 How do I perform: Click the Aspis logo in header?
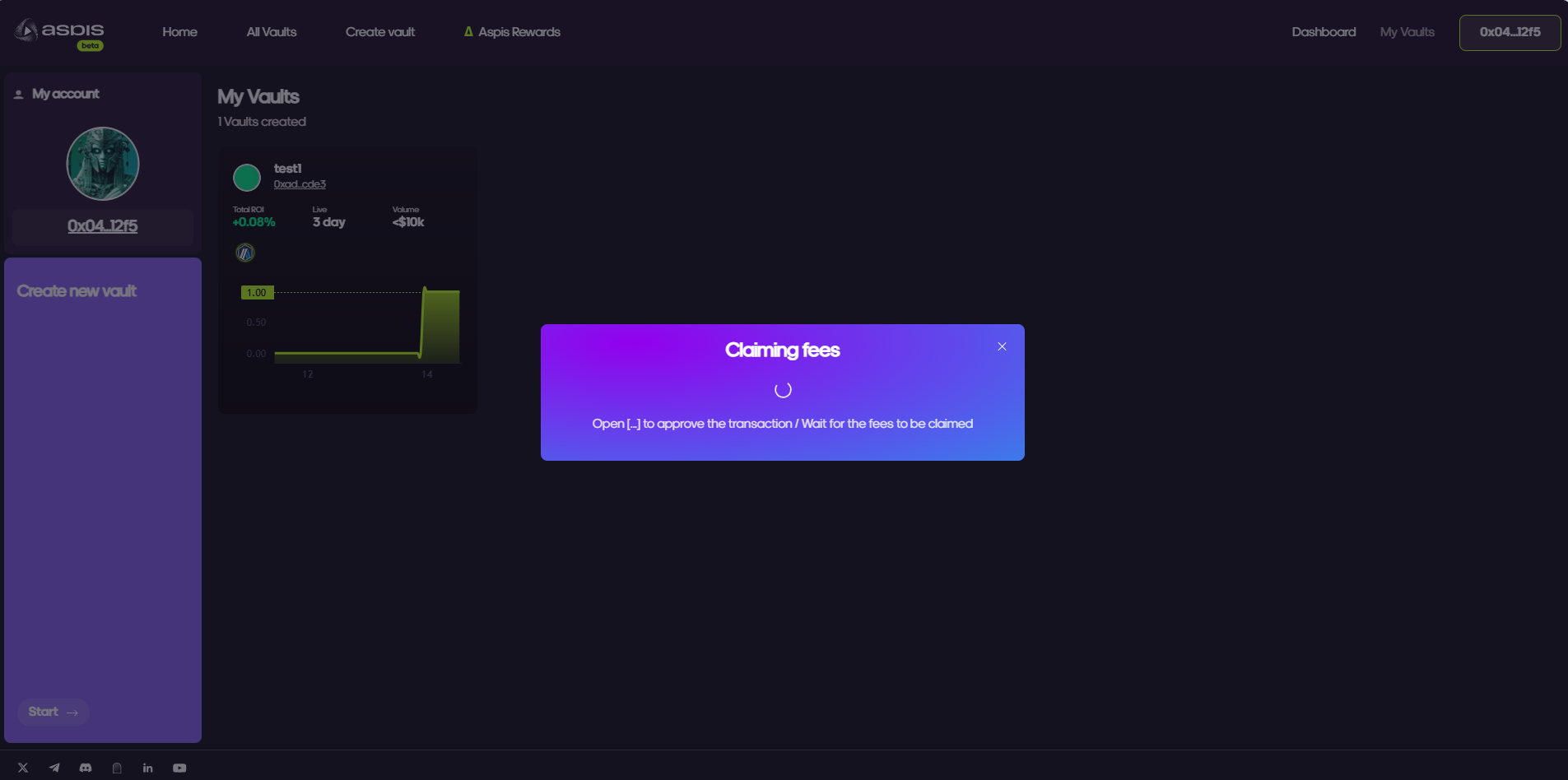[x=59, y=32]
